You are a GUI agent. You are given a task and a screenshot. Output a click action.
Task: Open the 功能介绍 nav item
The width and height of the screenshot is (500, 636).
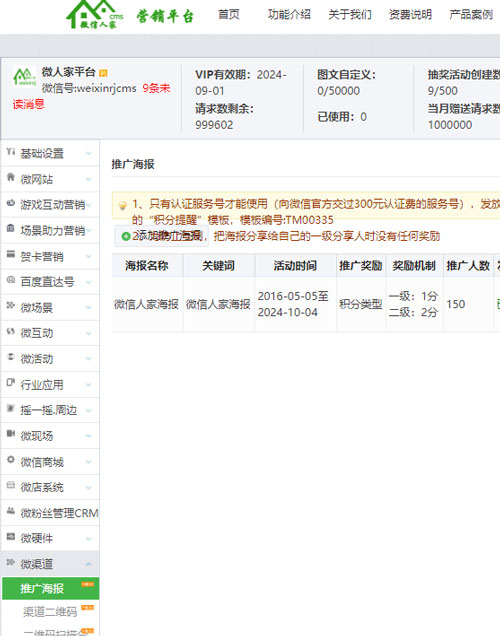pyautogui.click(x=289, y=15)
